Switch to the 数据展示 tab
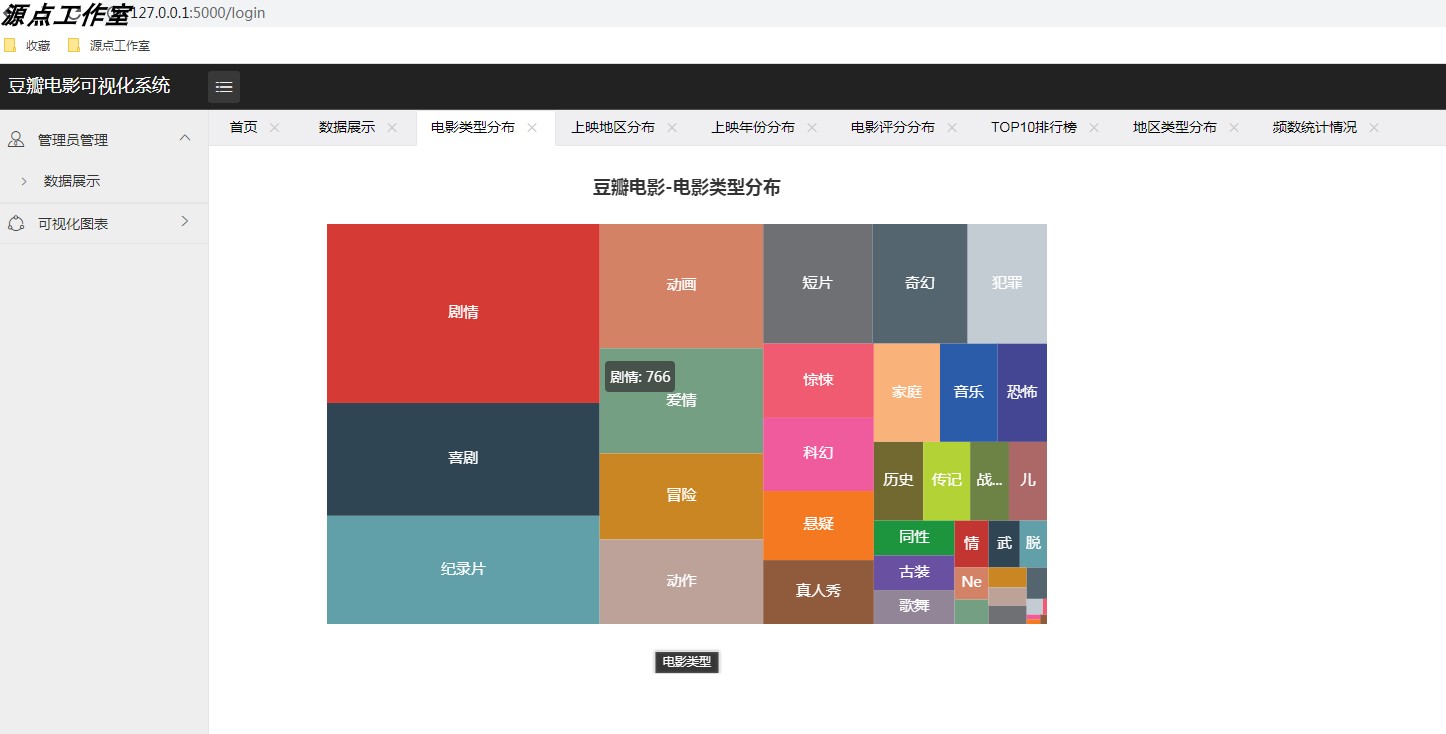Screen dimensions: 1446x734 click(x=347, y=127)
